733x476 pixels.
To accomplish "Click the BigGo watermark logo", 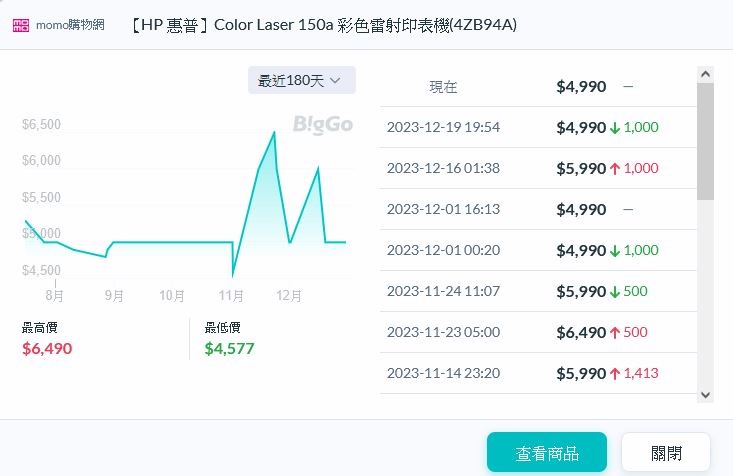I will click(322, 124).
